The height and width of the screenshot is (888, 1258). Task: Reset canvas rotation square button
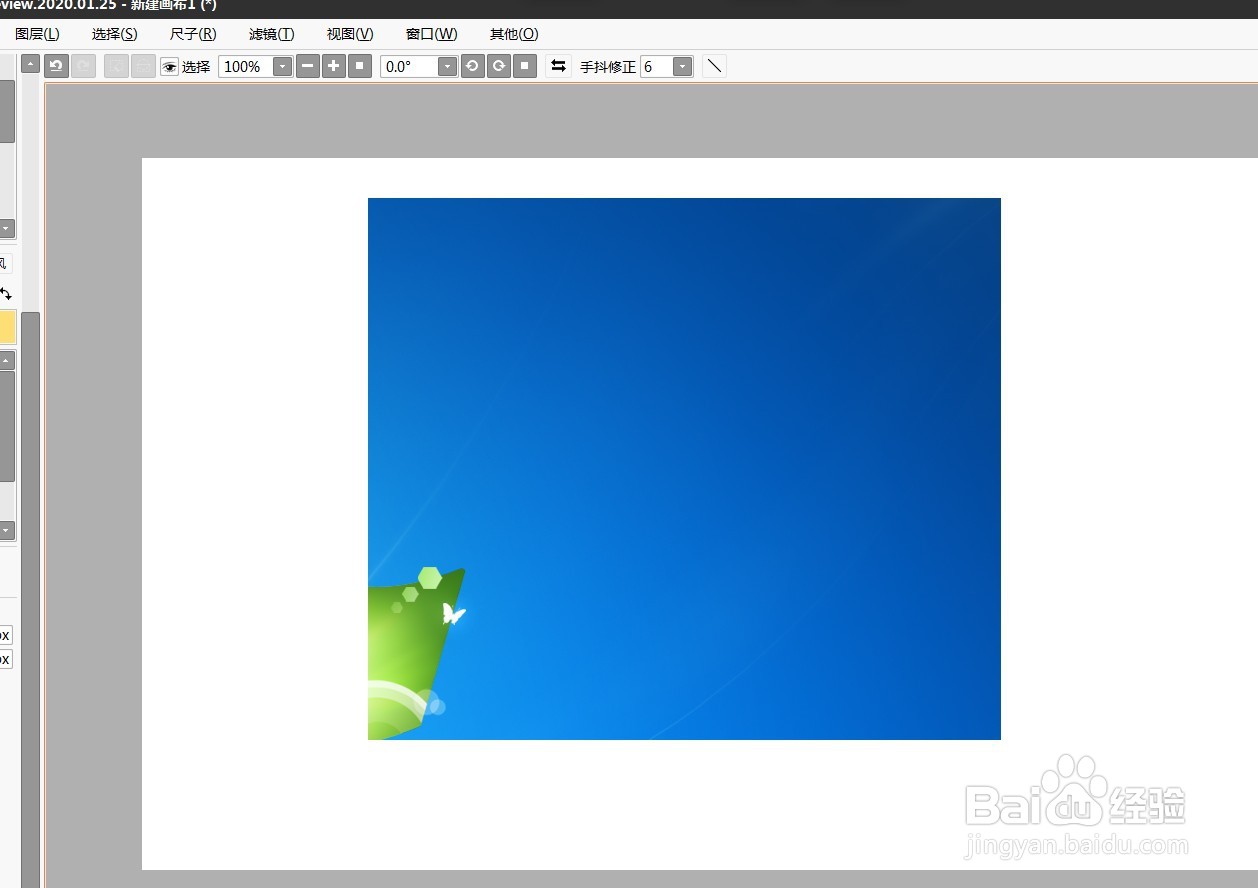tap(525, 66)
